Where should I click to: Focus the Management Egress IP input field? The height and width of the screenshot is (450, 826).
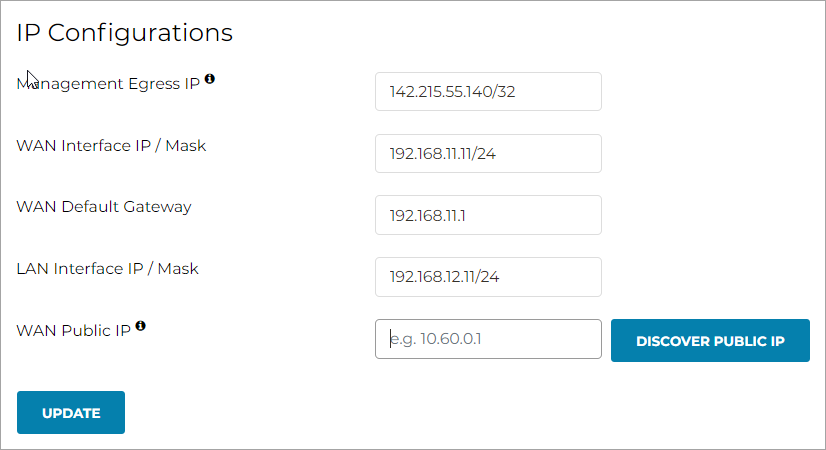click(x=488, y=92)
